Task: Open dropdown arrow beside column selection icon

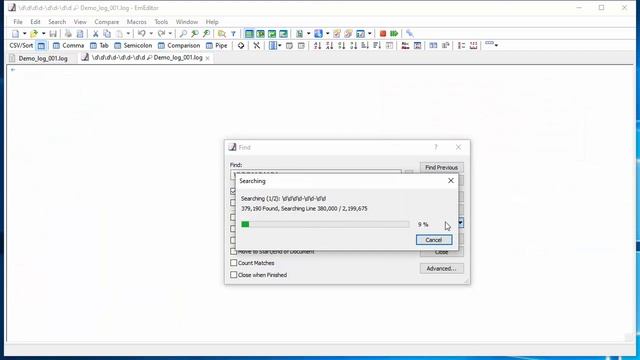Action: coord(280,45)
